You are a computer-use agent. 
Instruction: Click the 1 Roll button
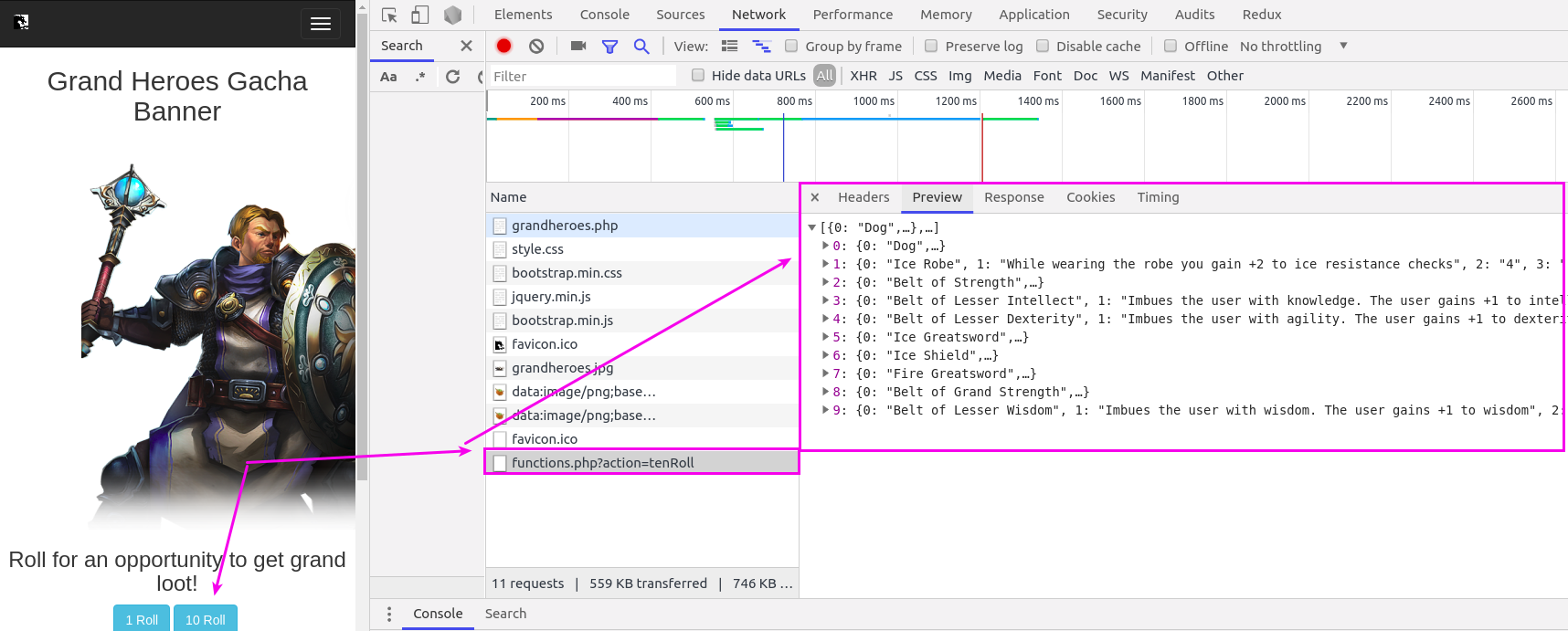pos(142,618)
